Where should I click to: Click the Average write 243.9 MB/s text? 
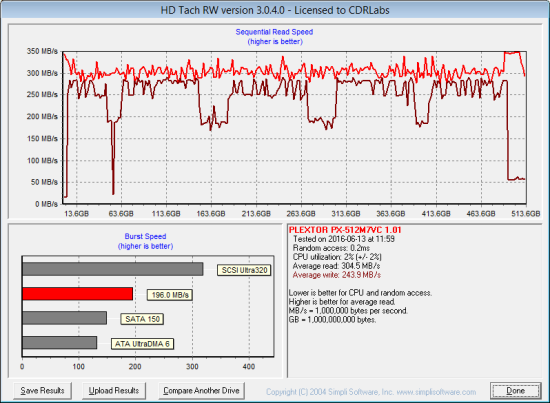tap(337, 275)
